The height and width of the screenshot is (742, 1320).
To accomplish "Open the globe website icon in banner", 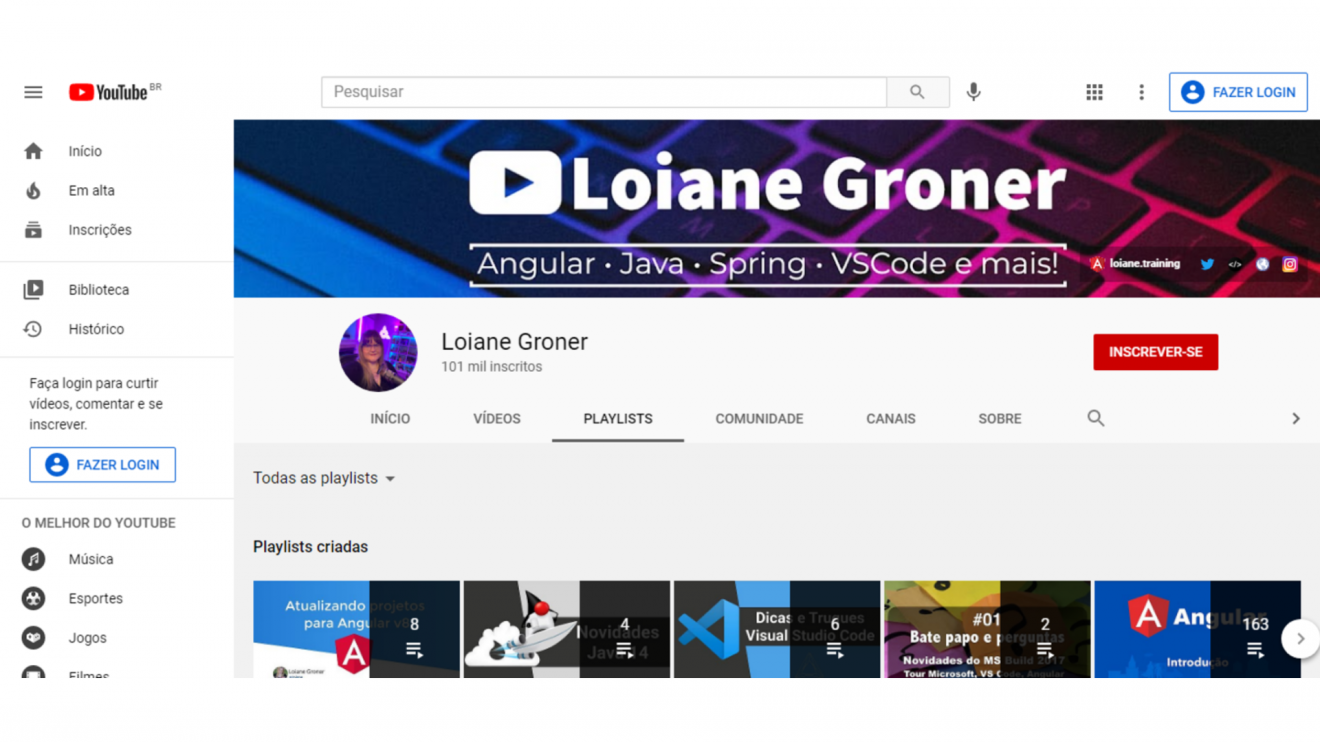I will click(x=1262, y=265).
